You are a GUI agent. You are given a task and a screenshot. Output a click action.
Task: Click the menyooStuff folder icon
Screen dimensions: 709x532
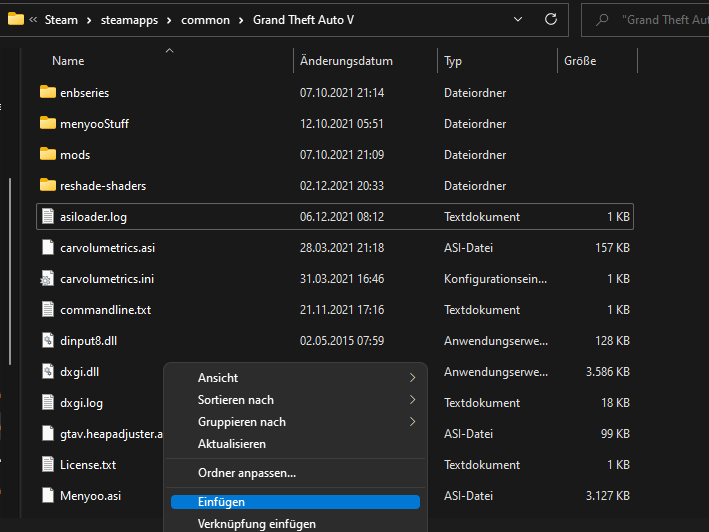(x=48, y=124)
